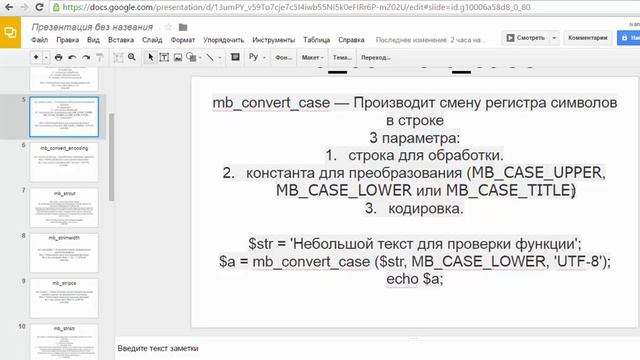The image size is (640, 360).
Task: Open the Вид menu
Action: point(93,40)
